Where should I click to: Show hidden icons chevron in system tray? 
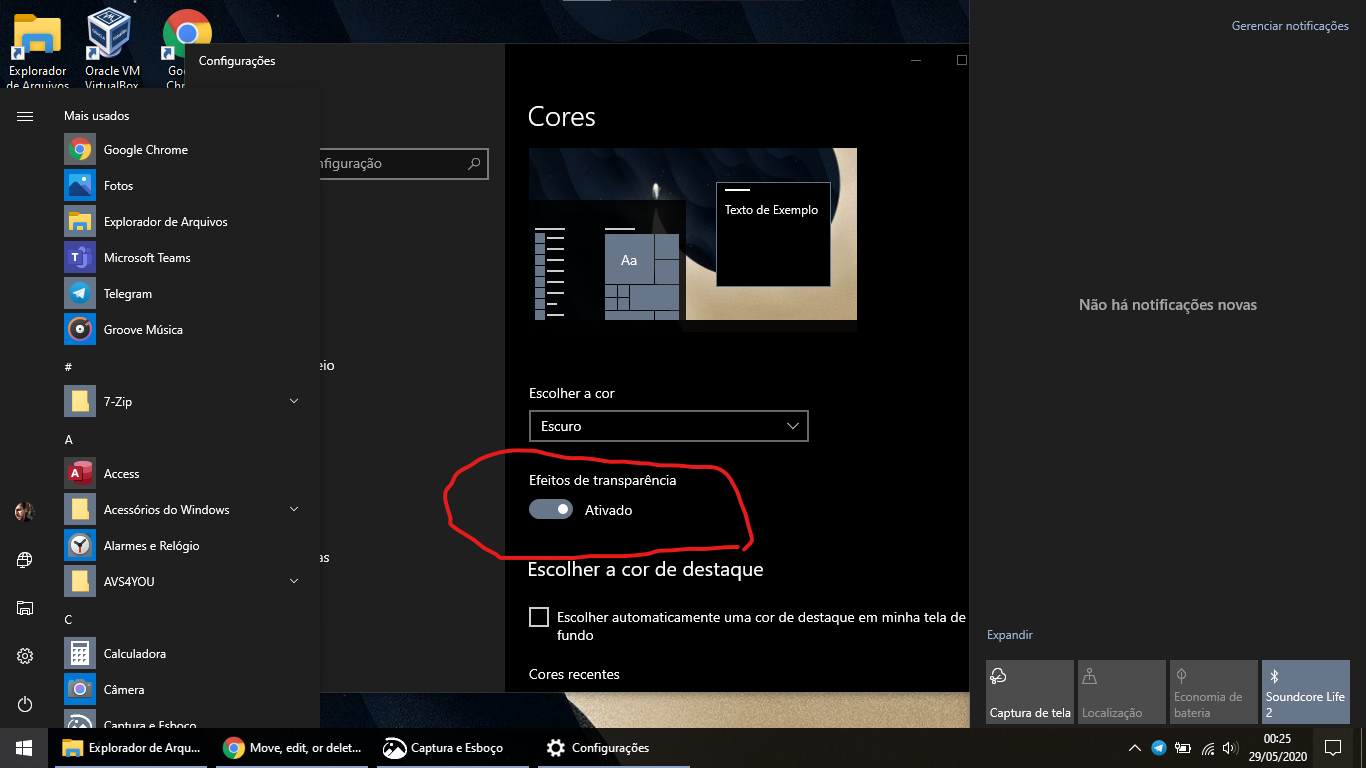(x=1134, y=748)
